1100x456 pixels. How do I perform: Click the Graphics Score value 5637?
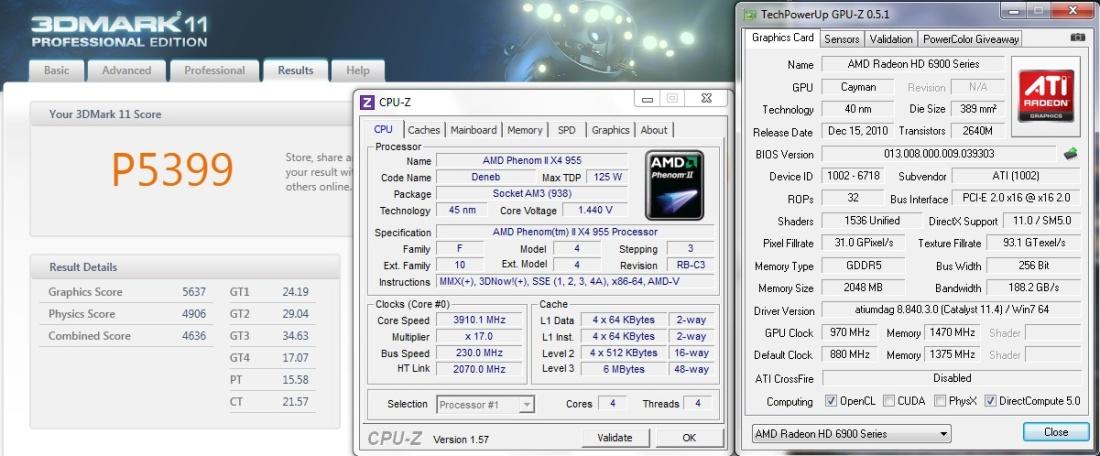194,292
